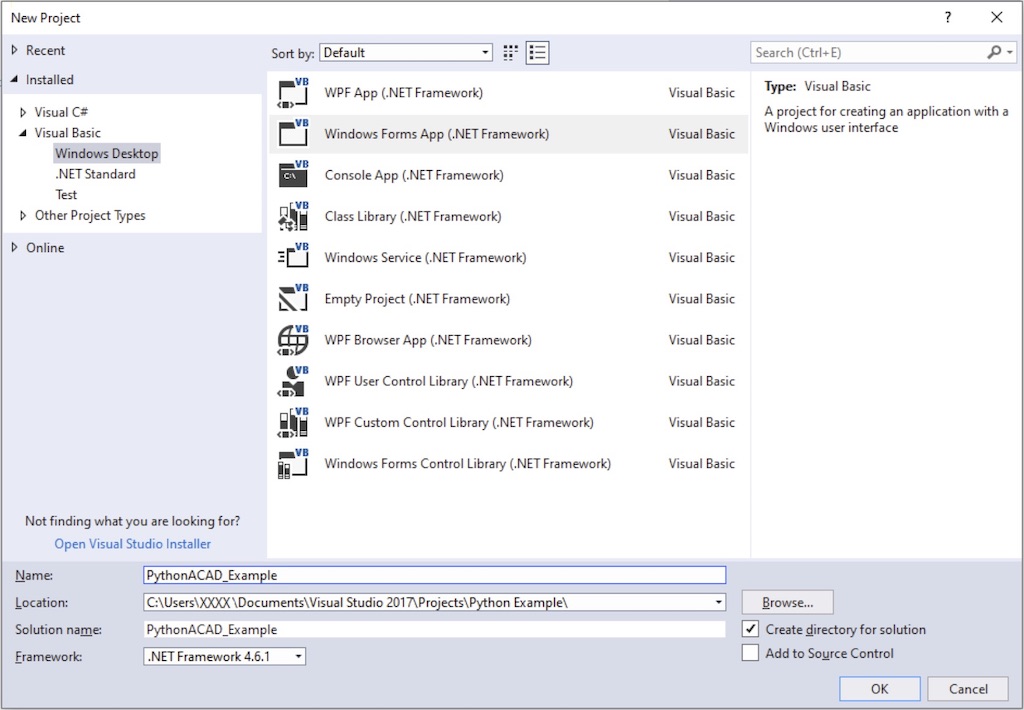Click the Solution name field
Screen dimensions: 1024x710
(434, 629)
